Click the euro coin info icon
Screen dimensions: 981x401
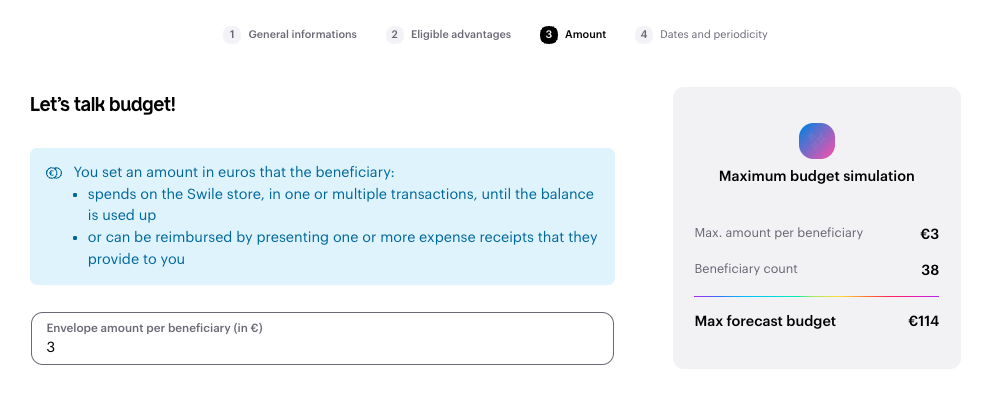click(x=54, y=173)
